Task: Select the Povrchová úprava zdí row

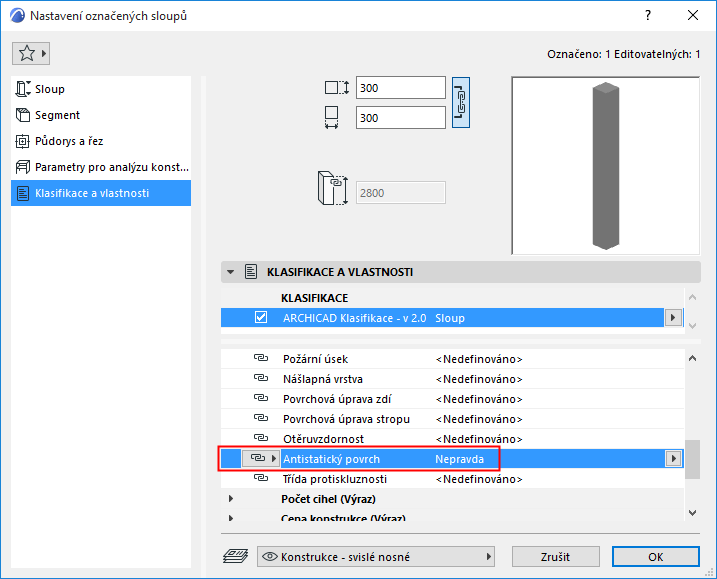Action: click(452, 399)
